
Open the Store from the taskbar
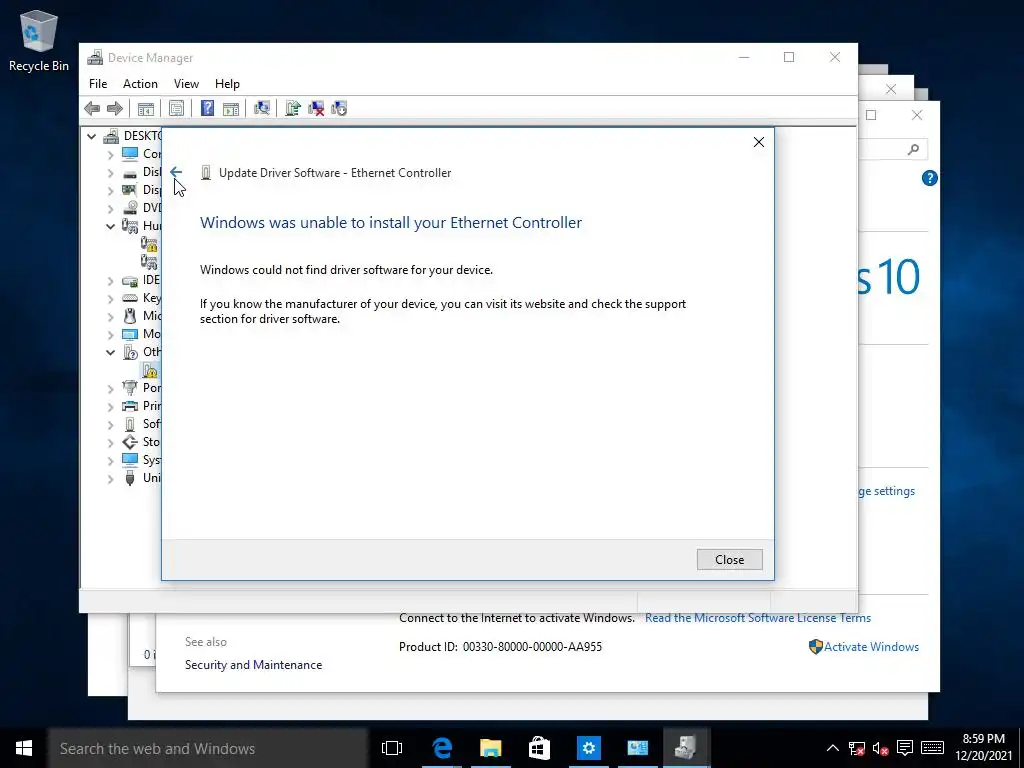click(539, 748)
